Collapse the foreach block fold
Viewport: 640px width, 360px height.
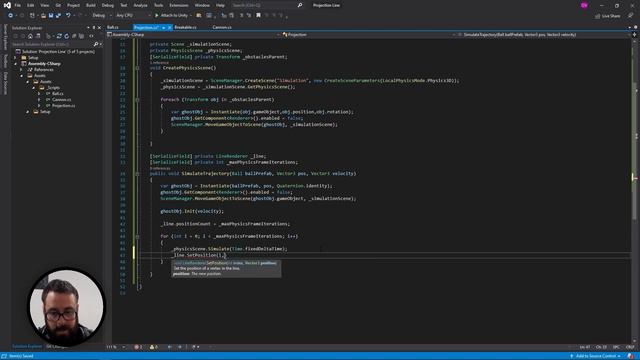[x=137, y=100]
